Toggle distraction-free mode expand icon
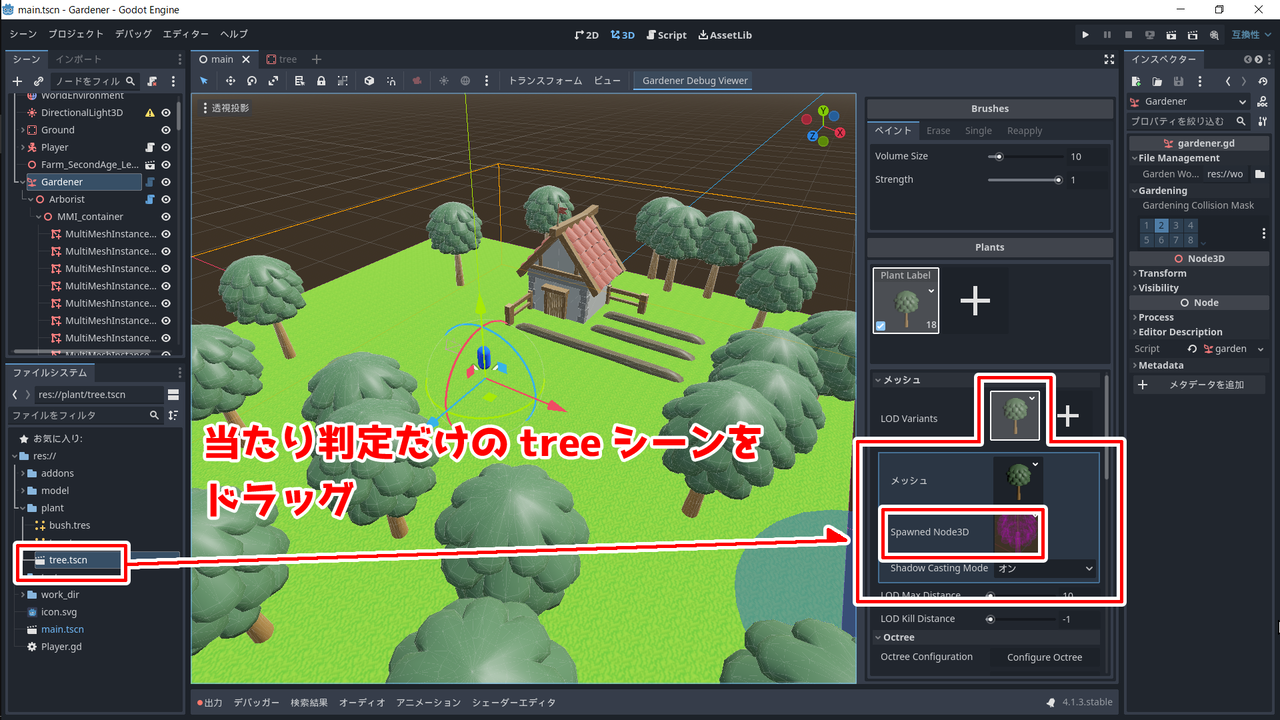Image resolution: width=1280 pixels, height=720 pixels. tap(1109, 59)
